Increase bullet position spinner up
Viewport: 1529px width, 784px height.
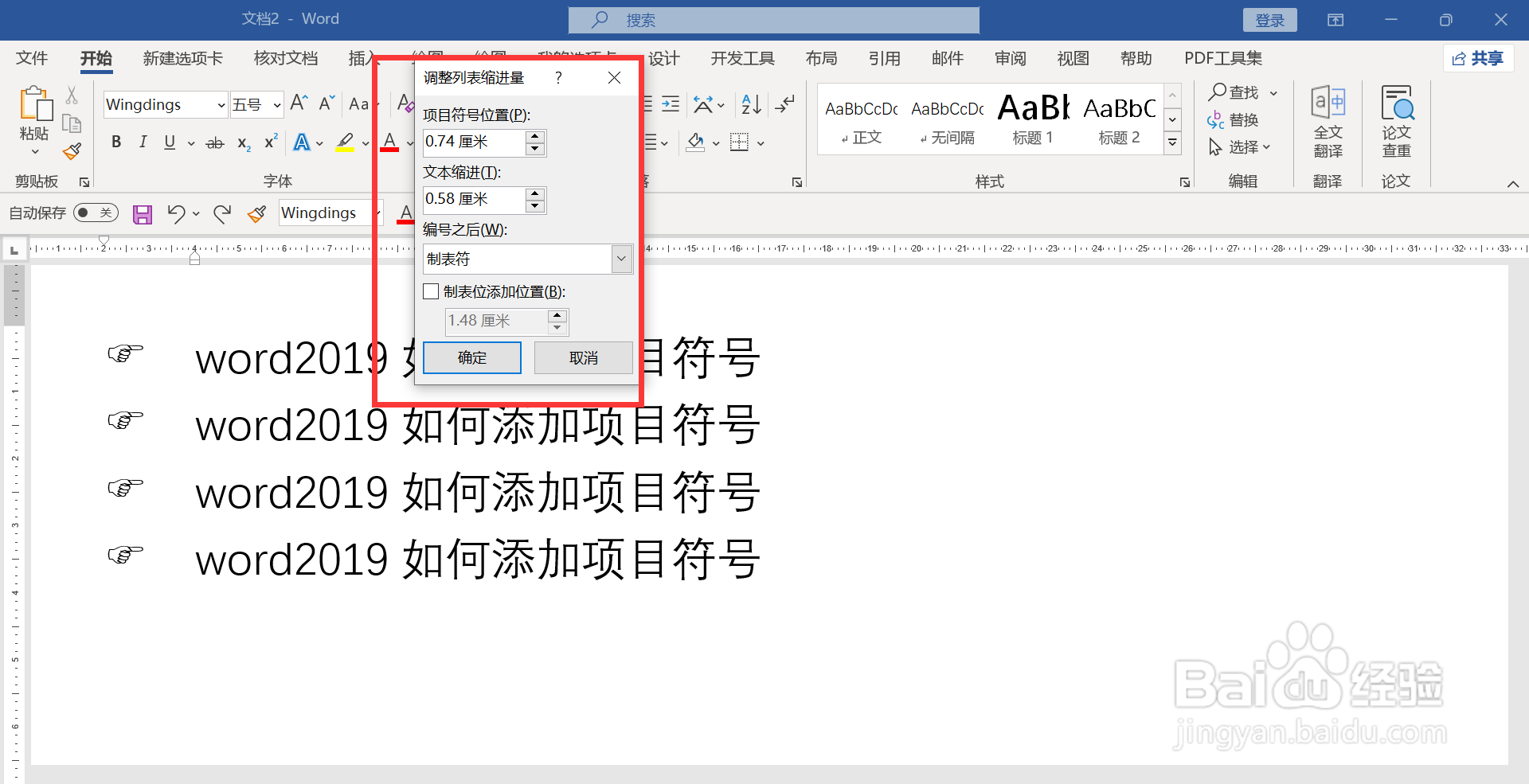tap(535, 136)
